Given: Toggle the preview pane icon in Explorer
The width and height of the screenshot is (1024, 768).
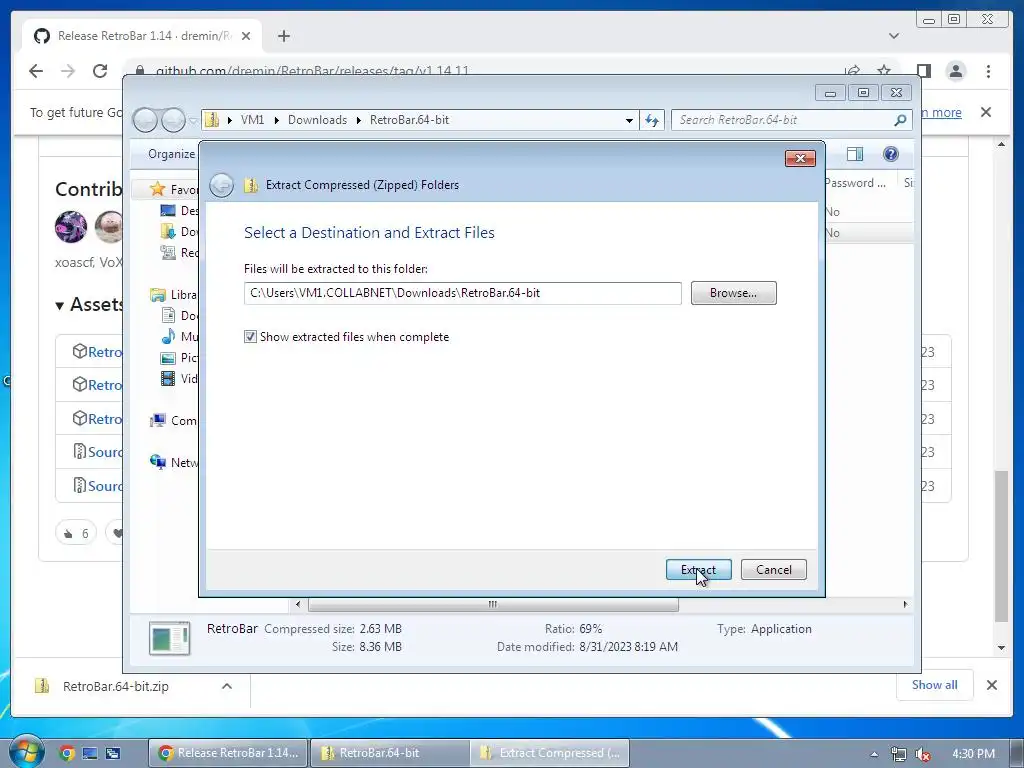Looking at the screenshot, I should [854, 154].
